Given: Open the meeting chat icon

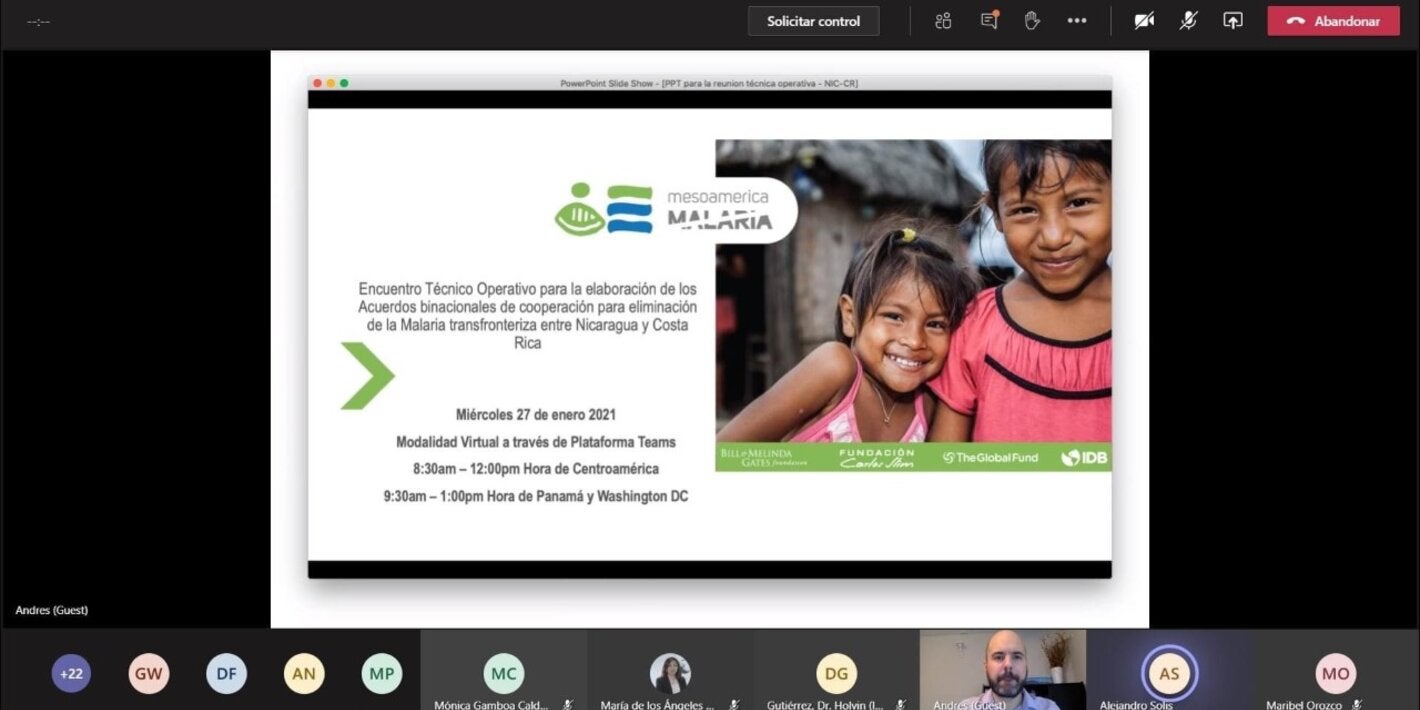Looking at the screenshot, I should pos(989,21).
